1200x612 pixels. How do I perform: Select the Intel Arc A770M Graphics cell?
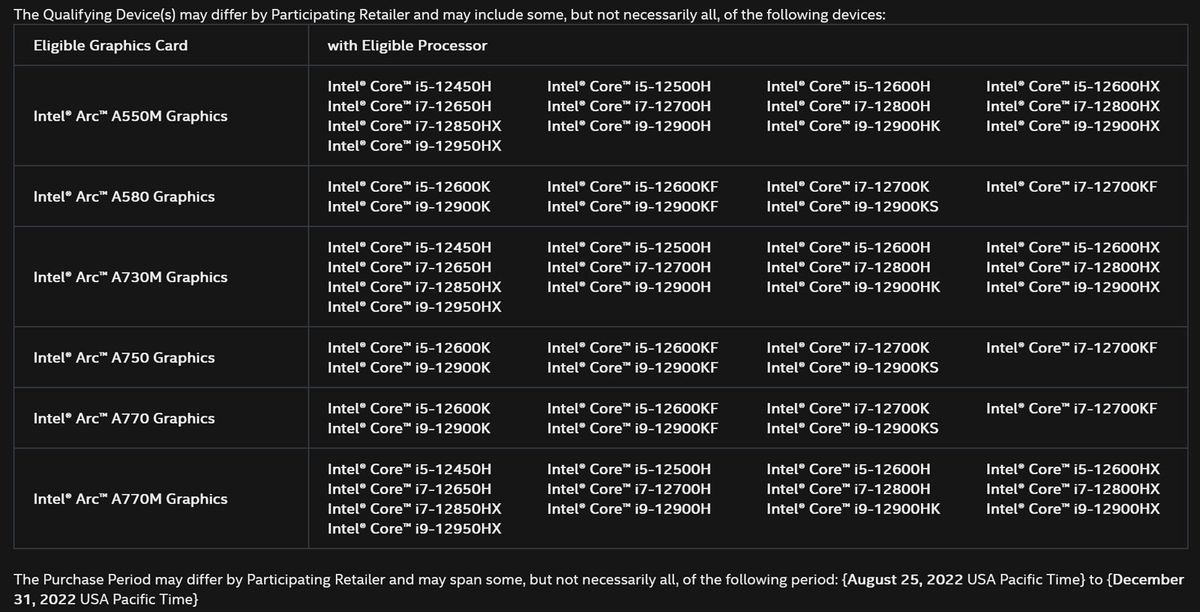(x=130, y=499)
